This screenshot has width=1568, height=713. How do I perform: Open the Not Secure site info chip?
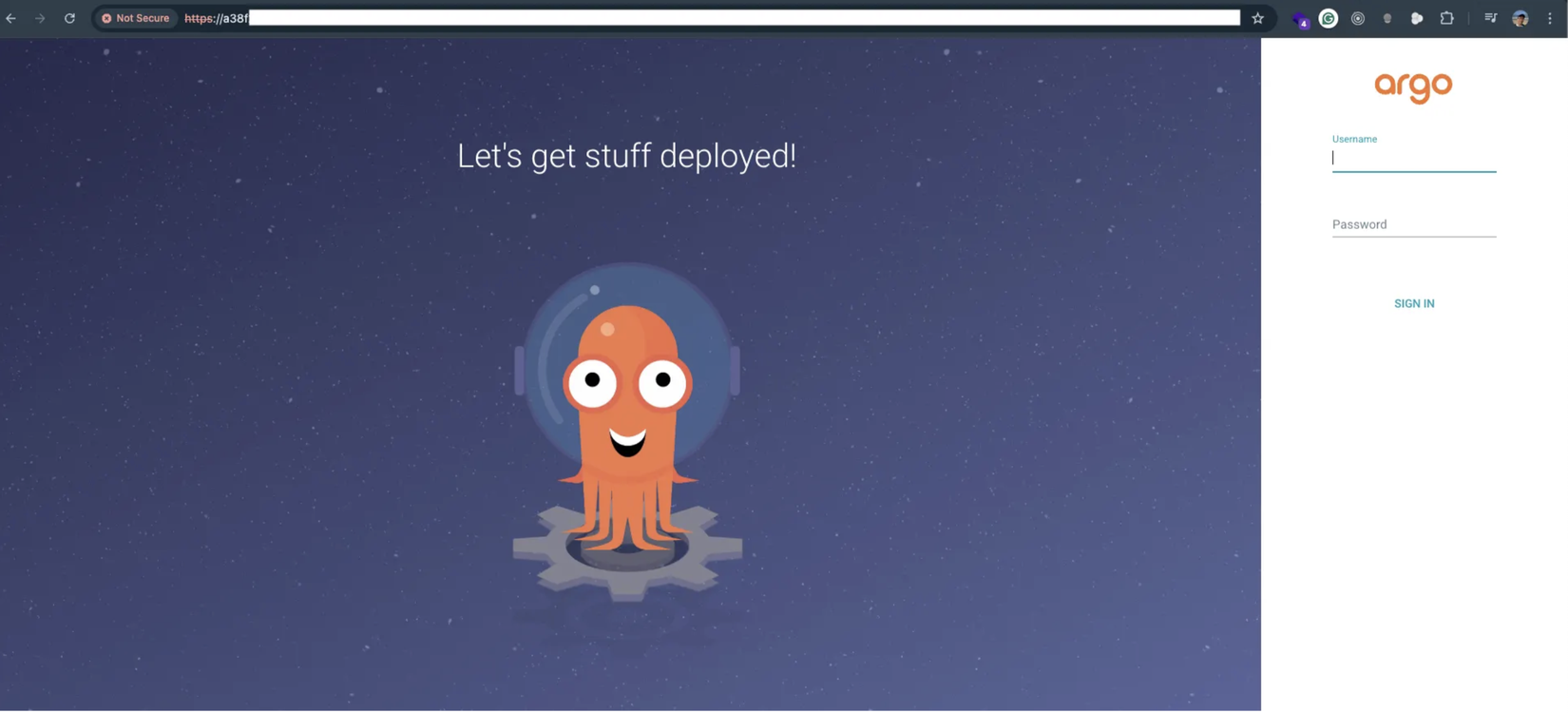coord(135,18)
